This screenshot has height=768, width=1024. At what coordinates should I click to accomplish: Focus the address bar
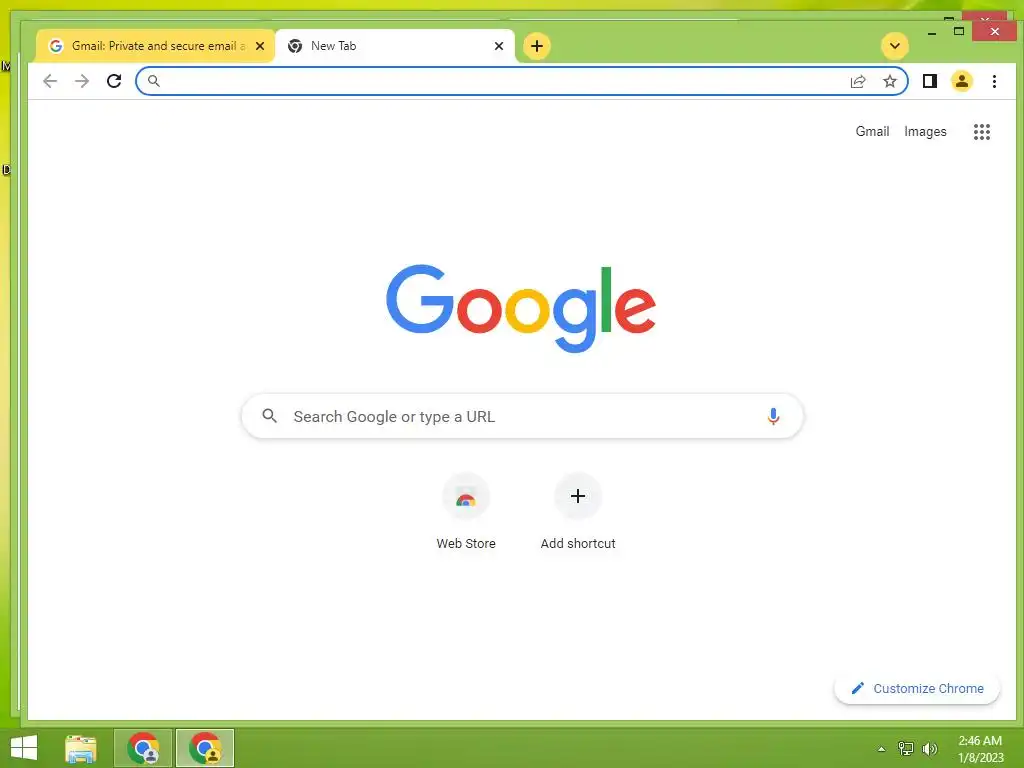click(522, 81)
